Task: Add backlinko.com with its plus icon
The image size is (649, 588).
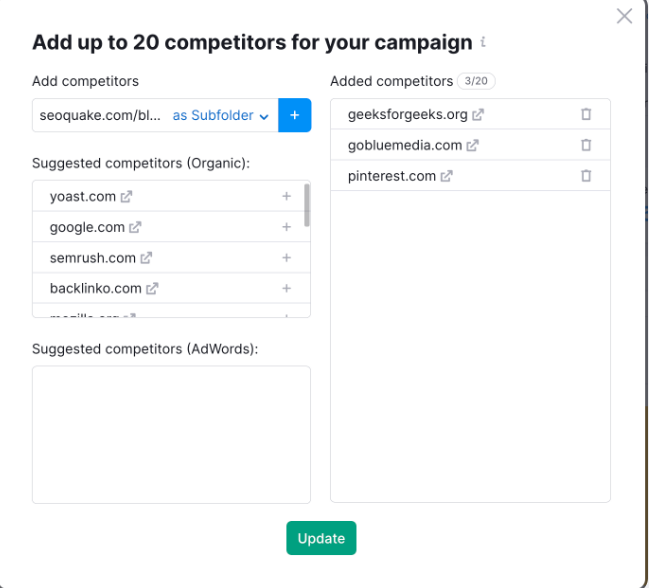Action: [x=286, y=288]
